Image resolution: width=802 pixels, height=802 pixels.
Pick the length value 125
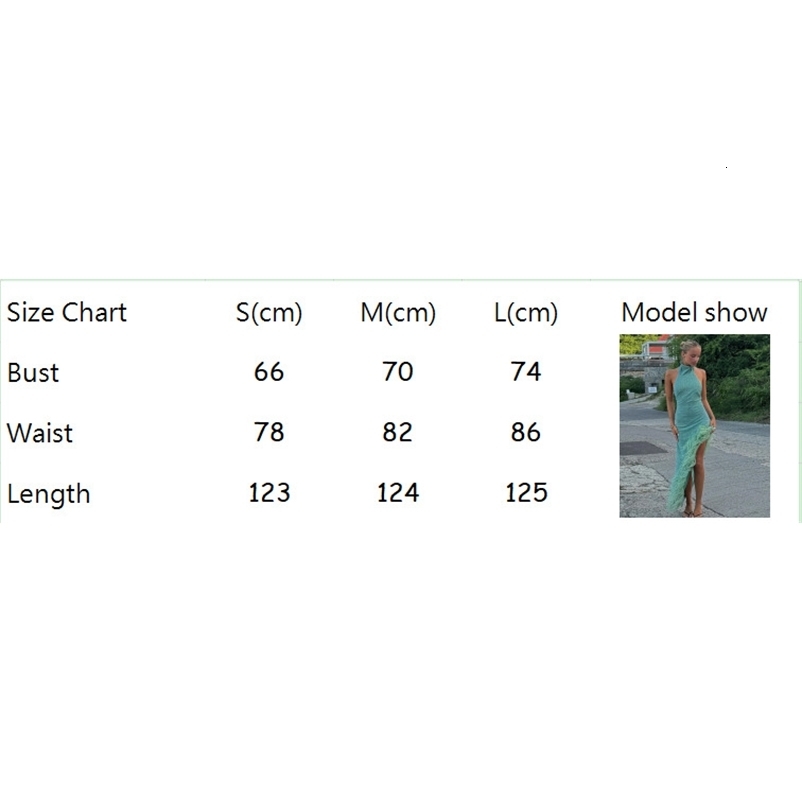point(526,492)
